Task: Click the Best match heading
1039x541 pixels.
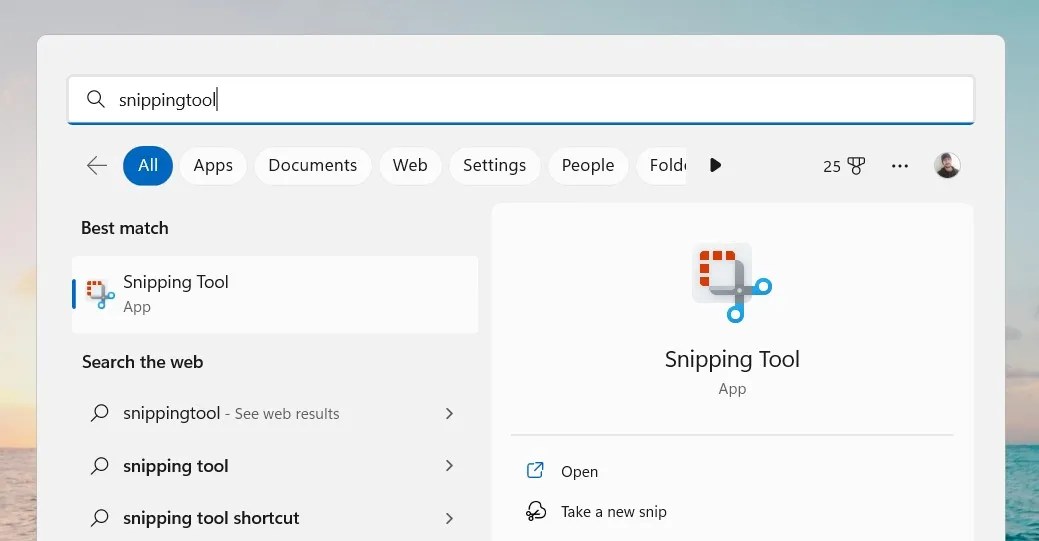Action: pyautogui.click(x=125, y=228)
